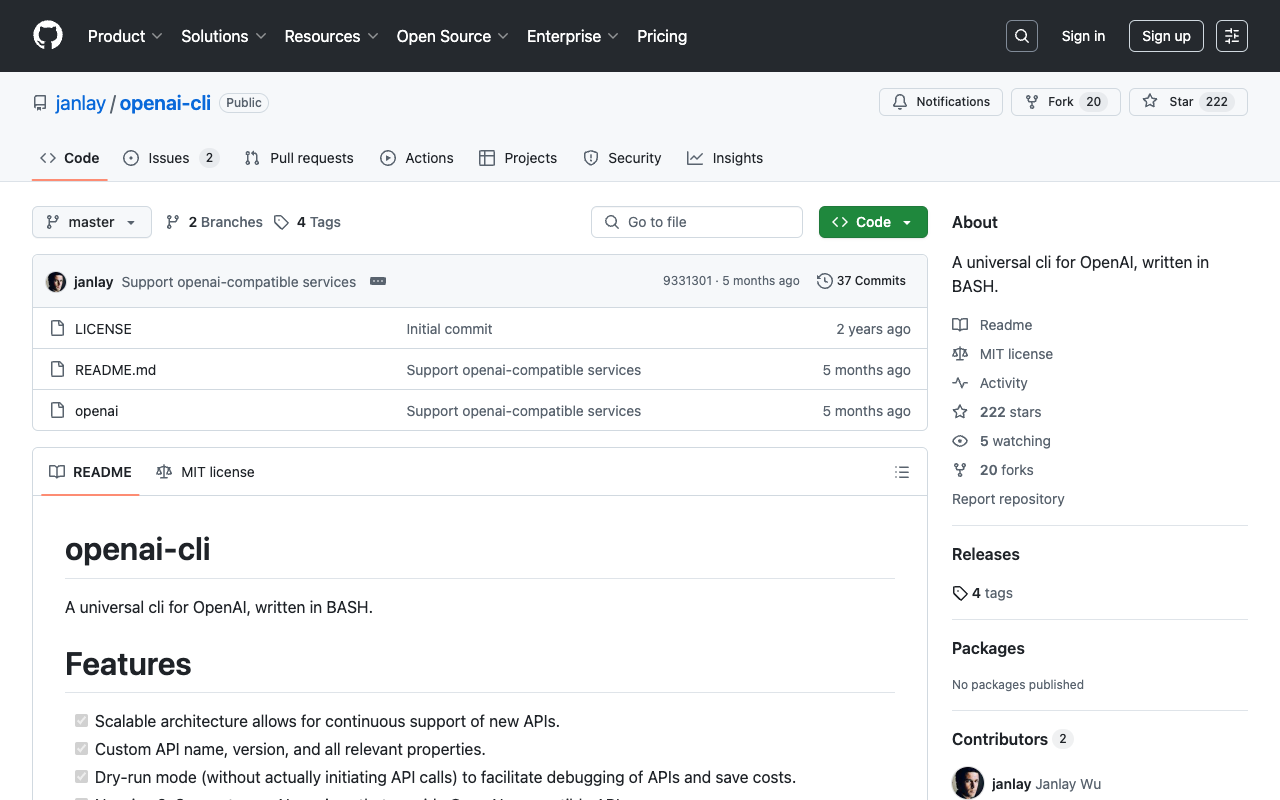1280x800 pixels.
Task: Select the README tab in file viewer
Action: tap(91, 472)
